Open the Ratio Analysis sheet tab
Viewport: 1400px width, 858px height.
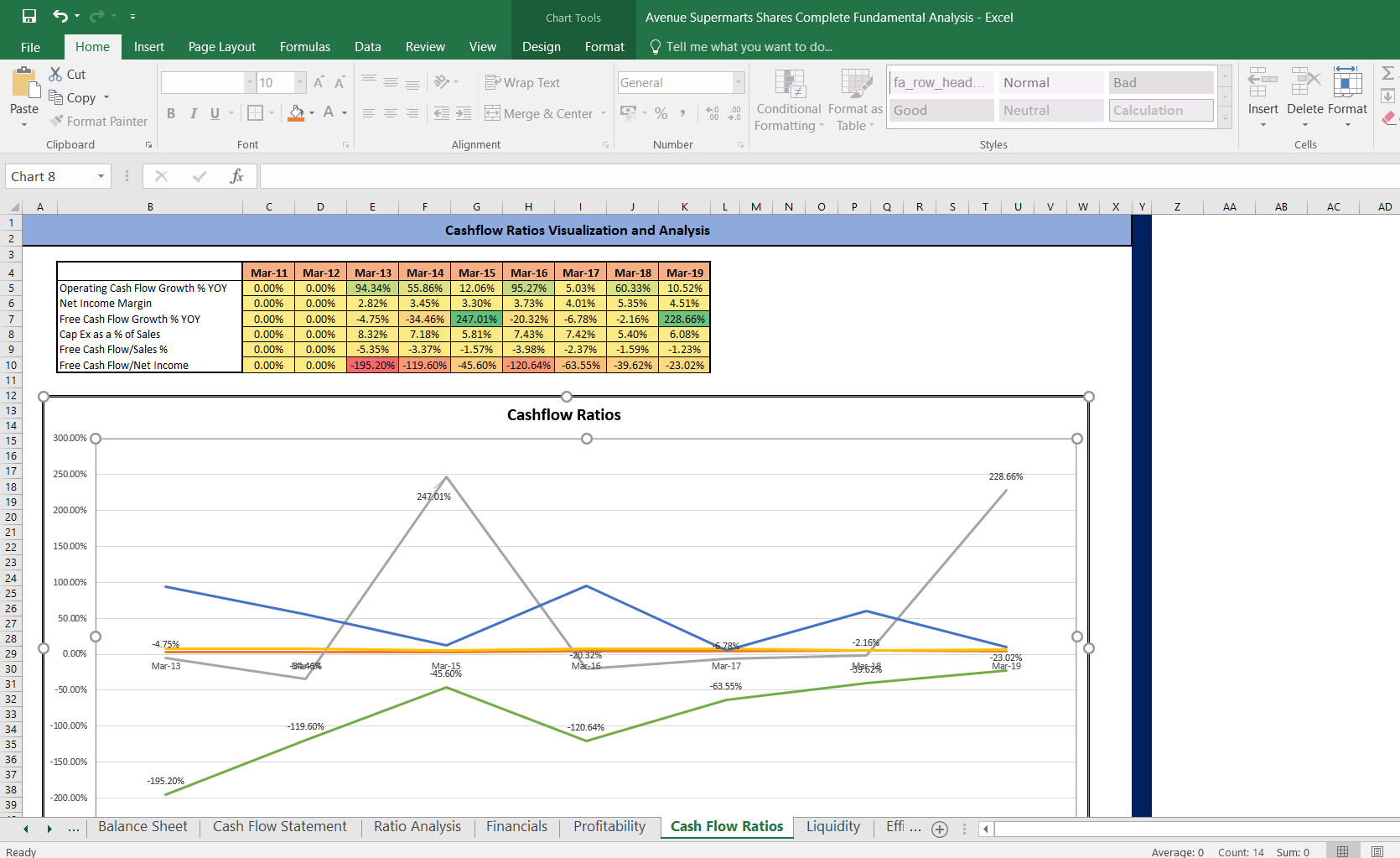coord(417,827)
